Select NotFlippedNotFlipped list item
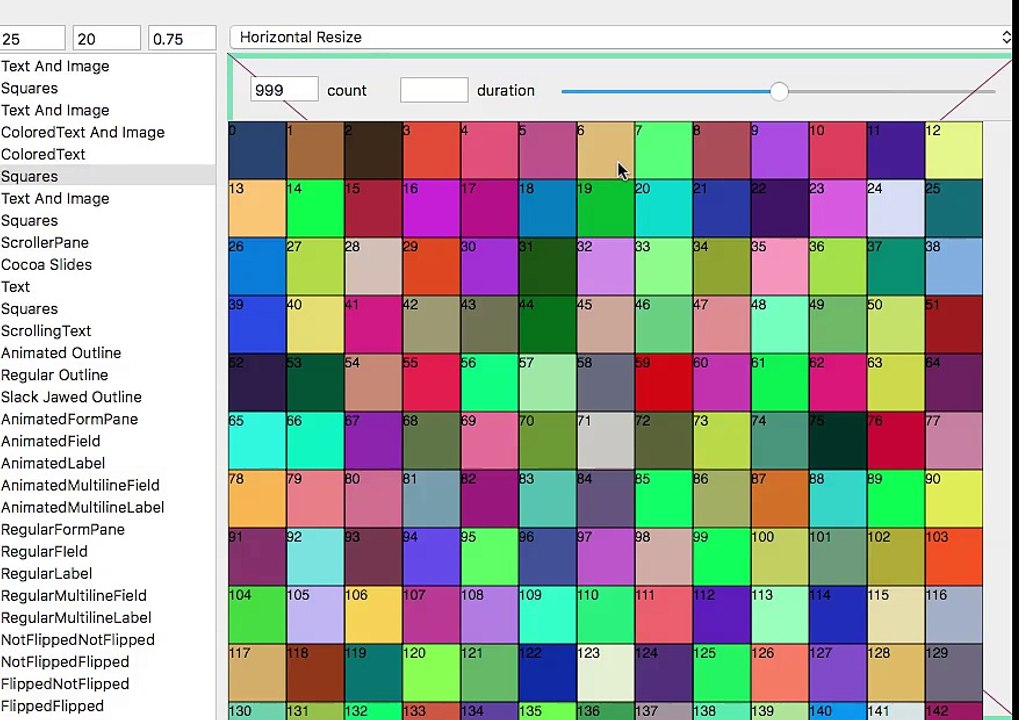 (107, 640)
